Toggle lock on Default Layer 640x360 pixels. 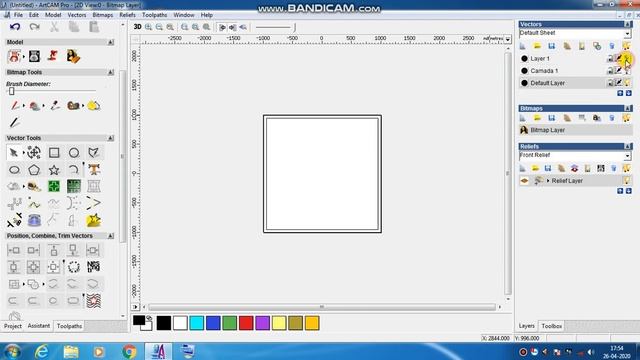[x=610, y=83]
